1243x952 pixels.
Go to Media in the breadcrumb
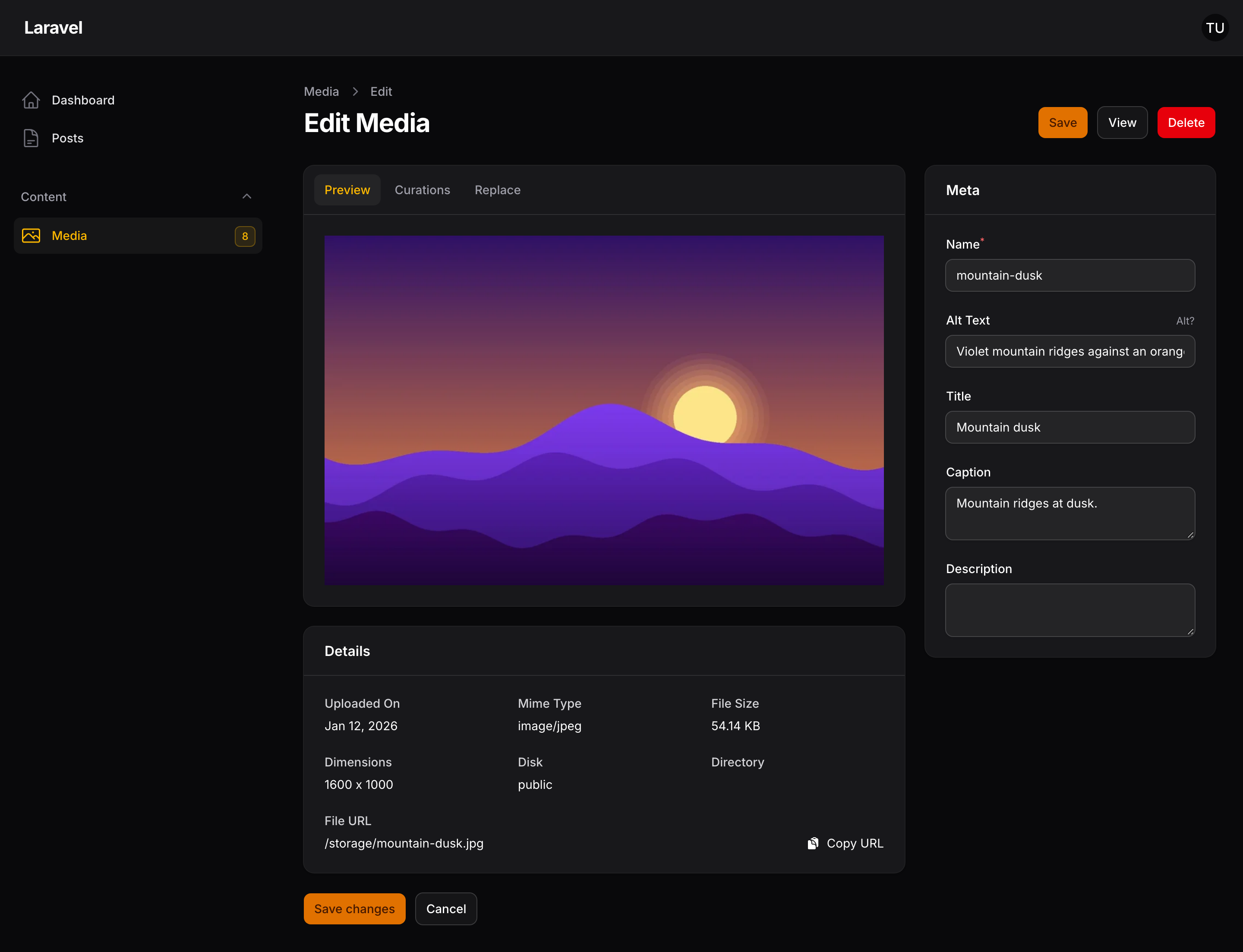pos(322,92)
